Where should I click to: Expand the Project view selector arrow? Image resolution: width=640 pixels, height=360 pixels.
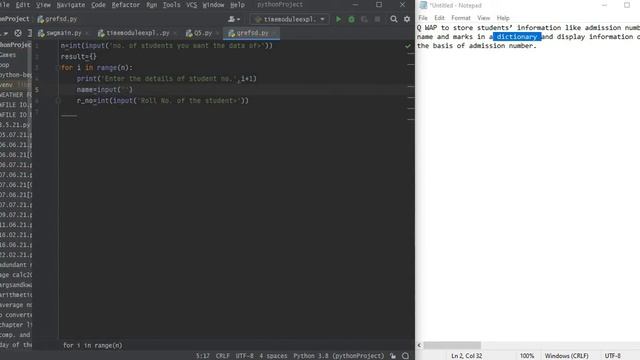click(6, 33)
